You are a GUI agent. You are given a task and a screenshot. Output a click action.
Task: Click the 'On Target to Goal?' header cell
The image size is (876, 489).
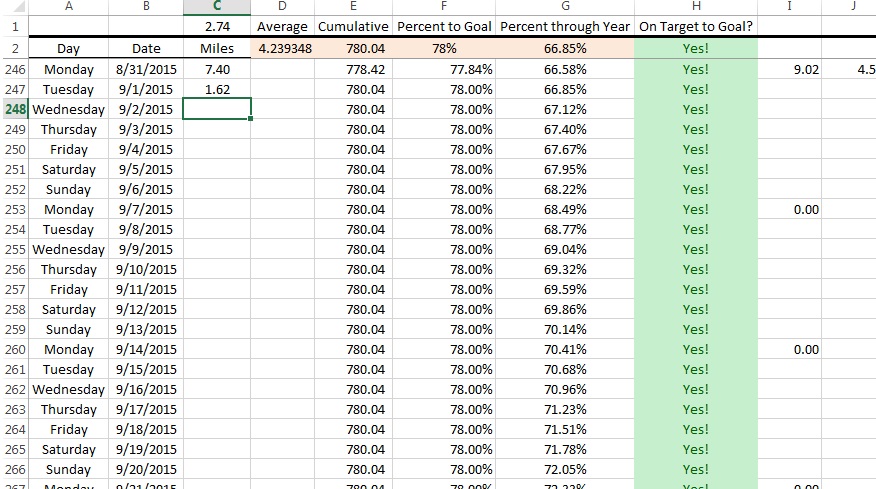coord(695,26)
